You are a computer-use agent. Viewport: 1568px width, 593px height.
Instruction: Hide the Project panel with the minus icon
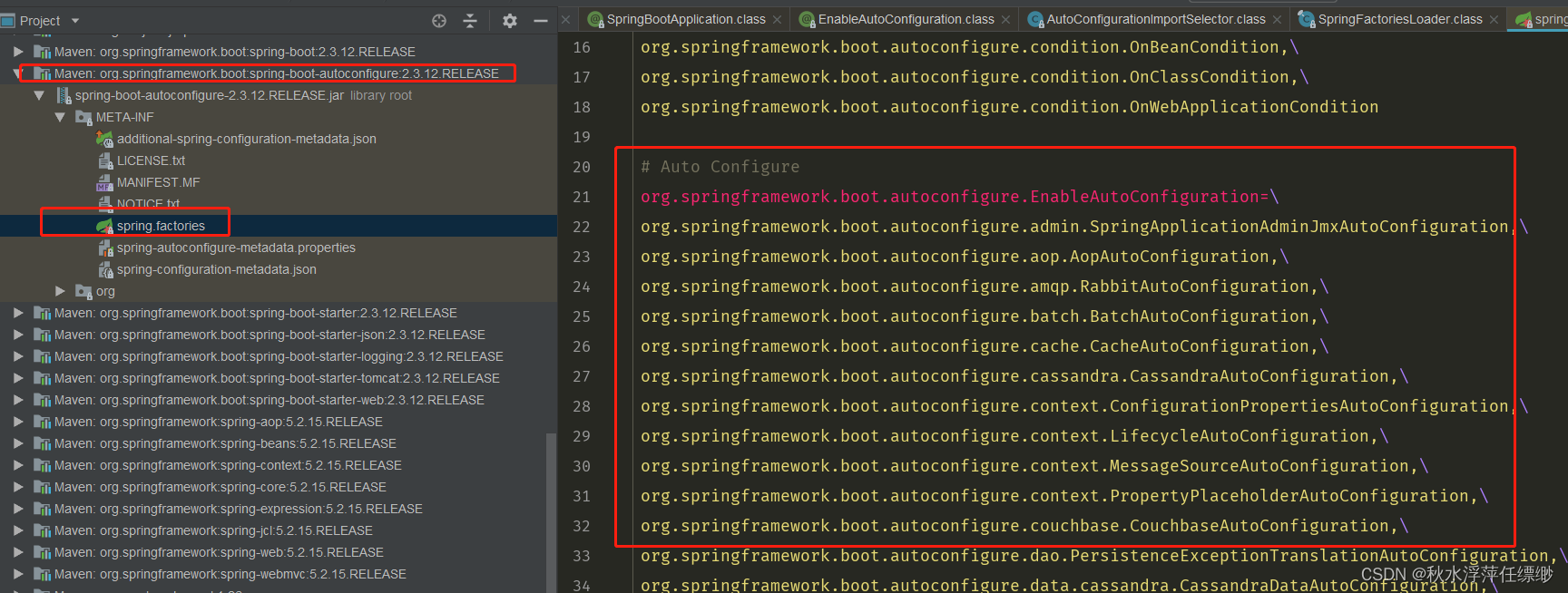tap(541, 20)
